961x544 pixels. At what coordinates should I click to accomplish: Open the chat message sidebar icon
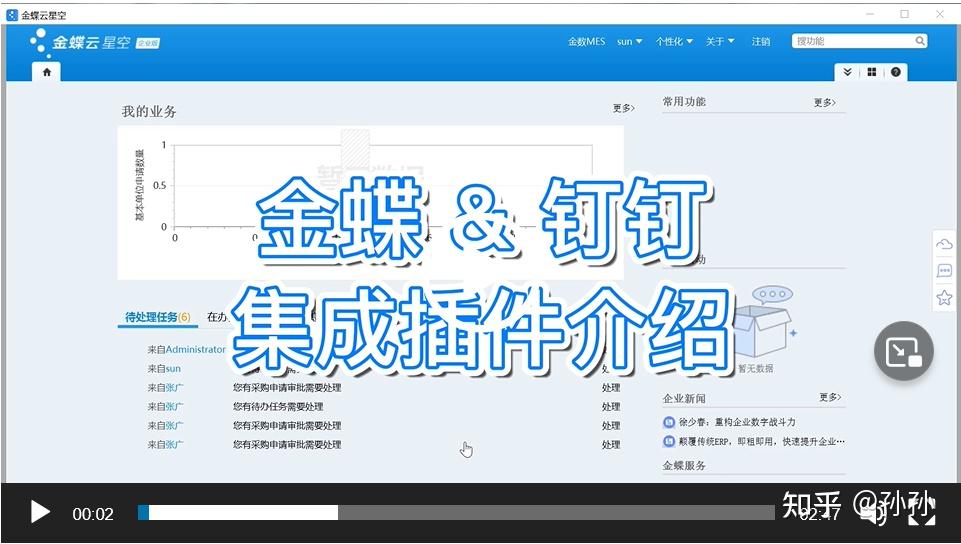[944, 271]
